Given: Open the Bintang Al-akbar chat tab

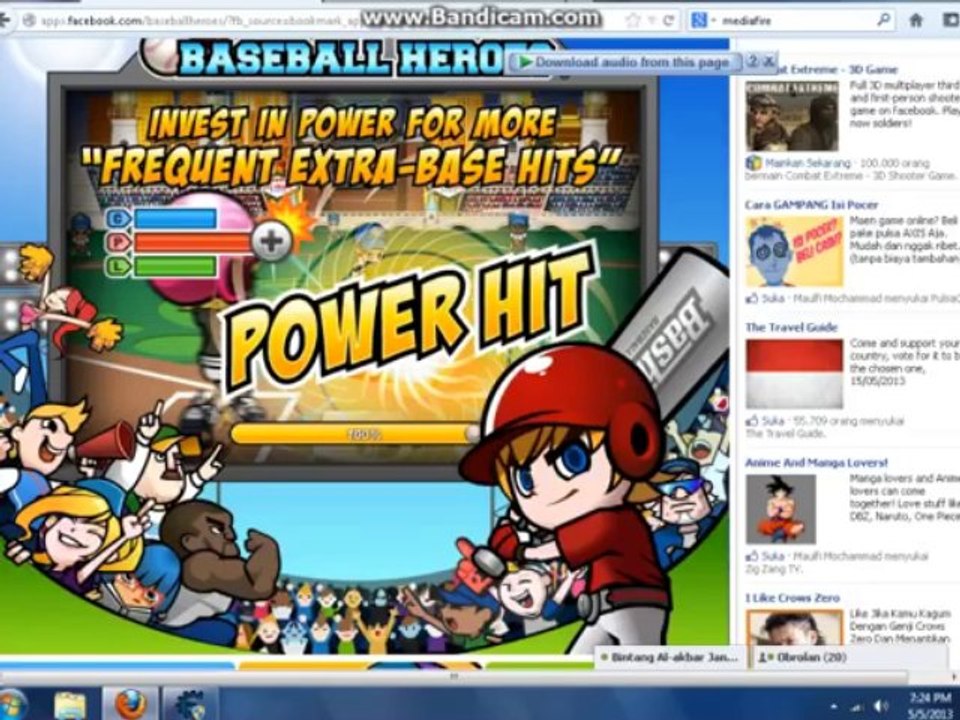Looking at the screenshot, I should click(670, 657).
